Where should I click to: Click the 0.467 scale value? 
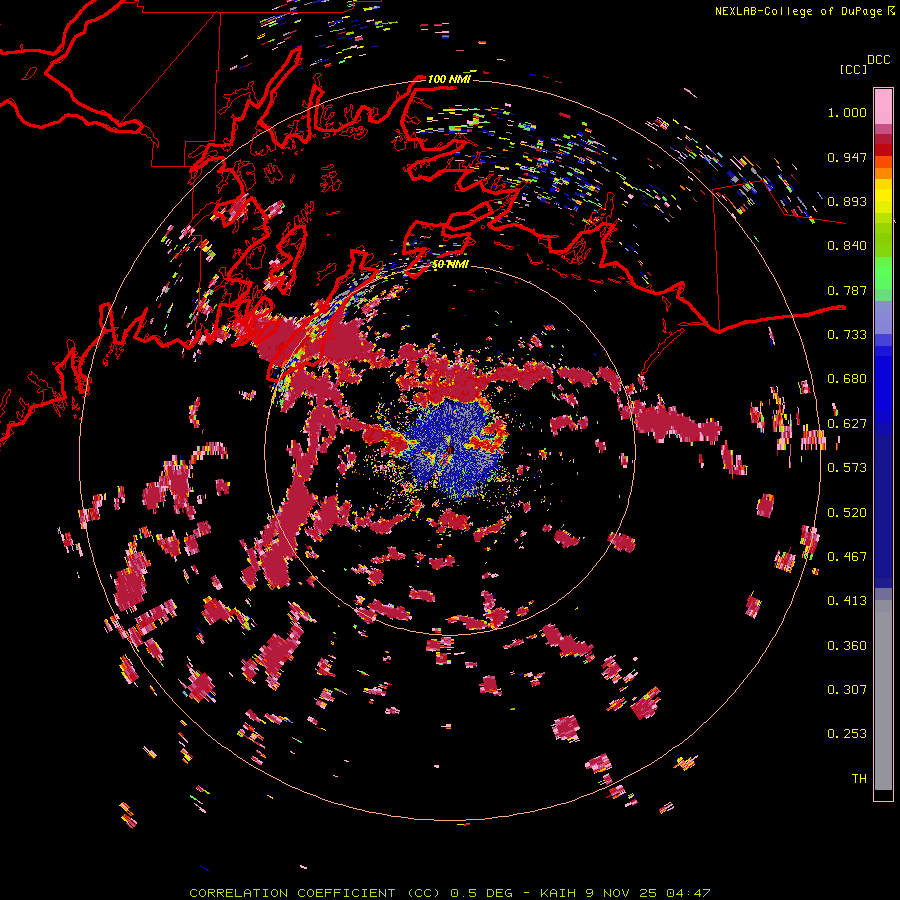click(847, 557)
